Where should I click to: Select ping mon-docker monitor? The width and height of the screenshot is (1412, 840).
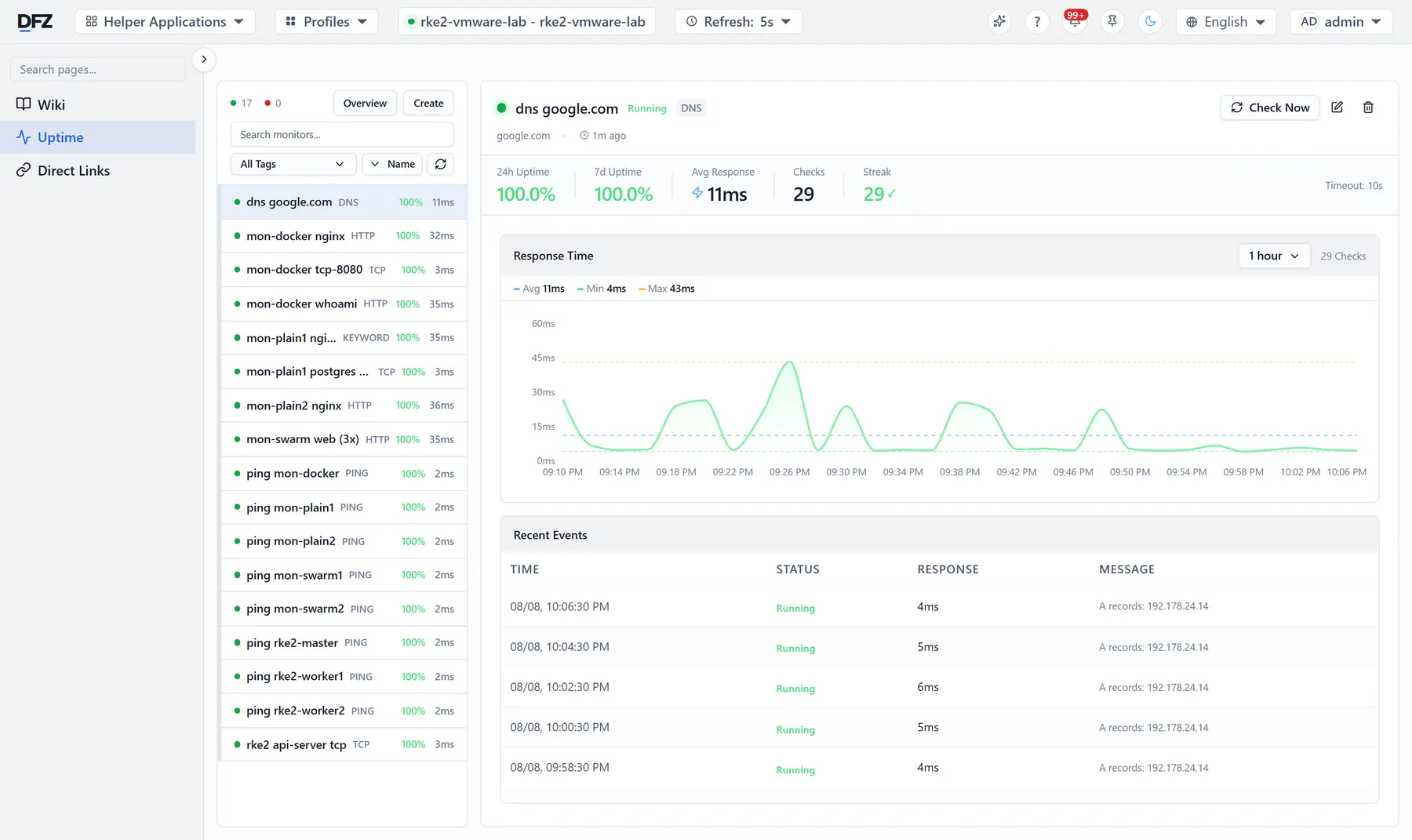point(343,474)
